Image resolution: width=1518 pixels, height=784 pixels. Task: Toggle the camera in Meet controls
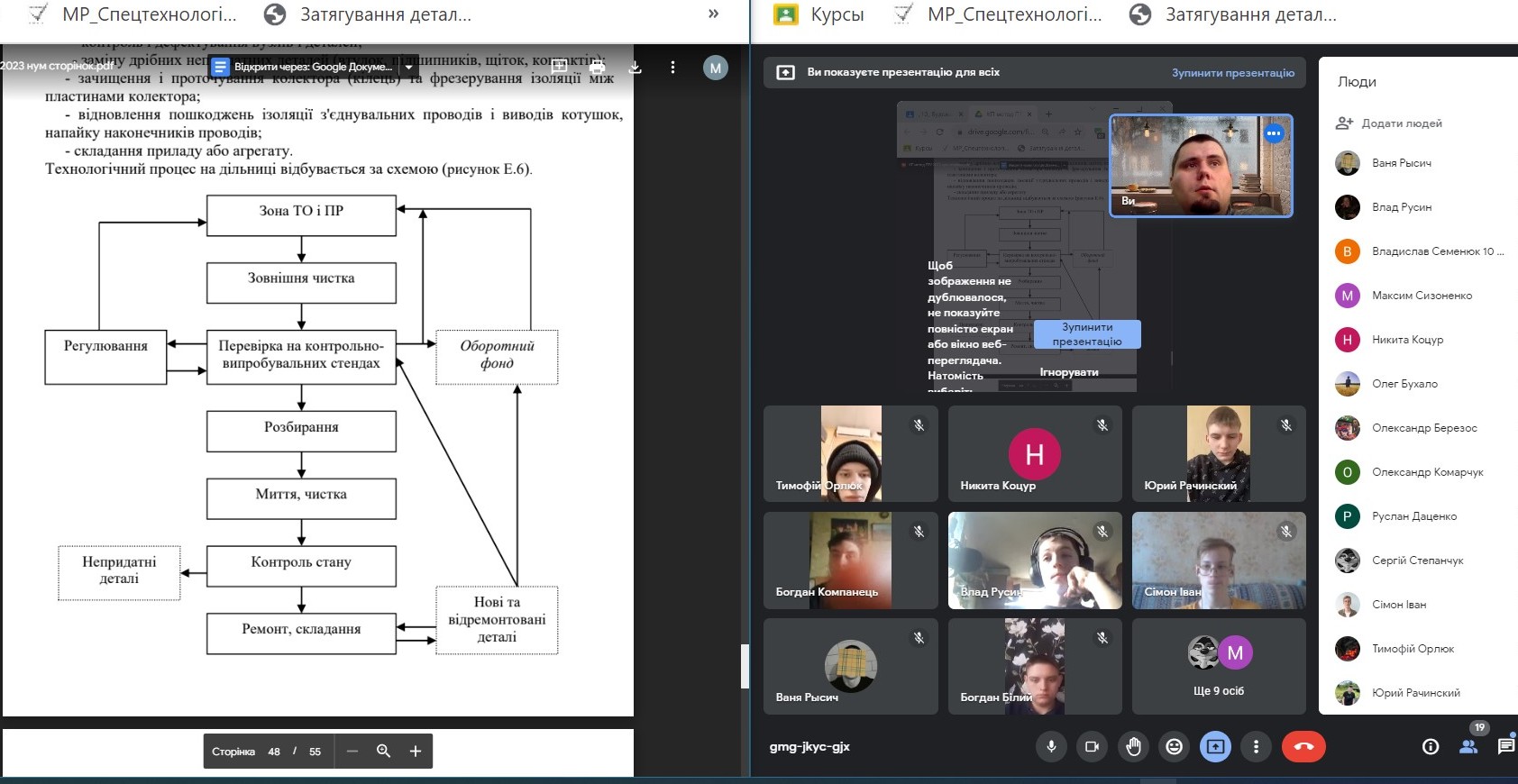coord(1092,746)
